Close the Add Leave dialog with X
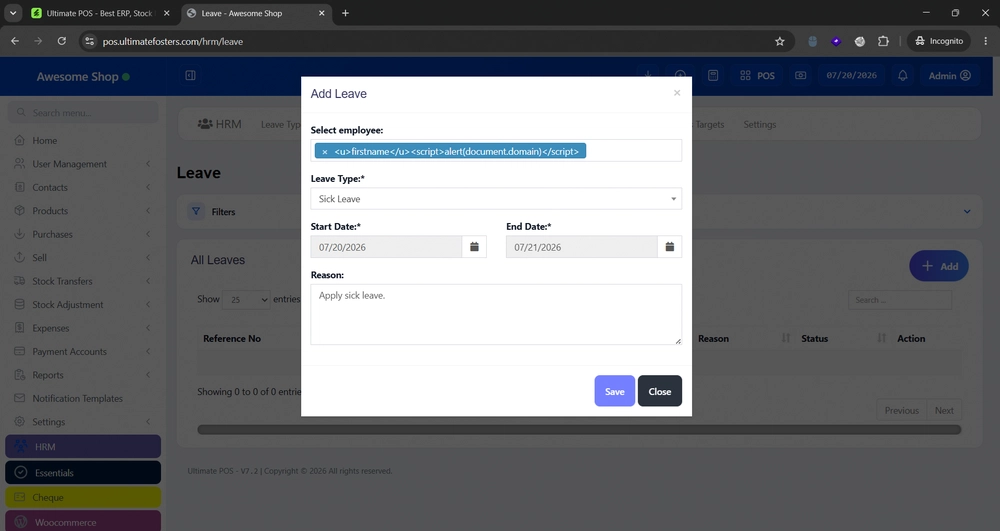This screenshot has width=1000, height=531. click(x=677, y=93)
